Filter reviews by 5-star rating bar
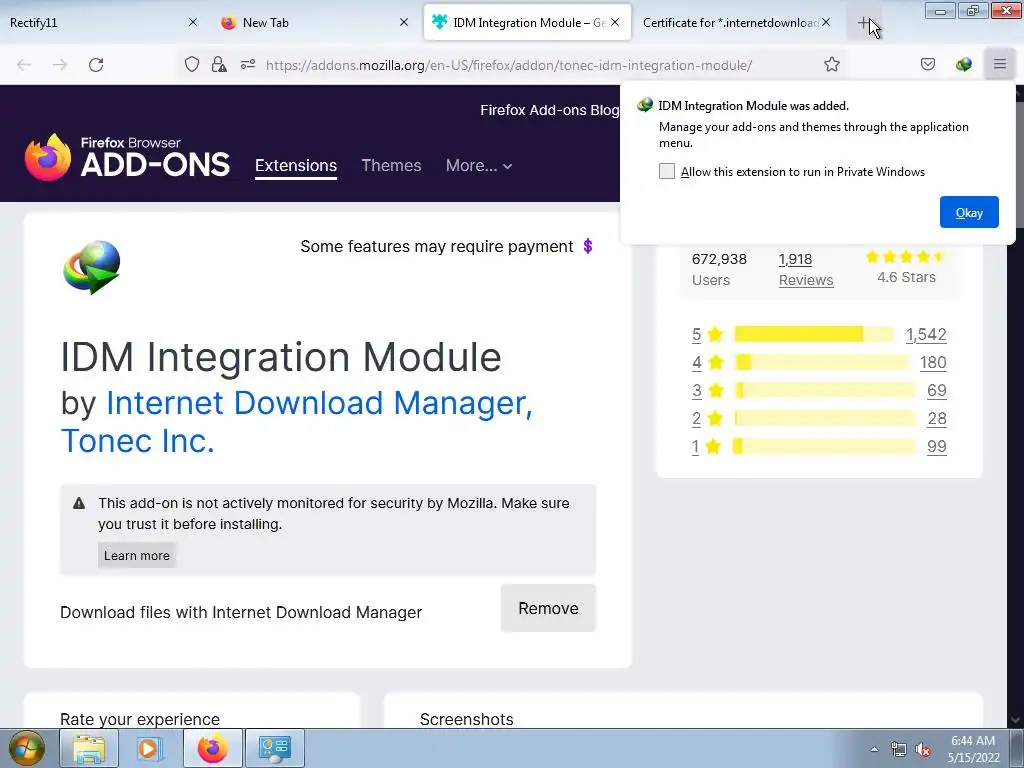The width and height of the screenshot is (1024, 768). point(813,334)
